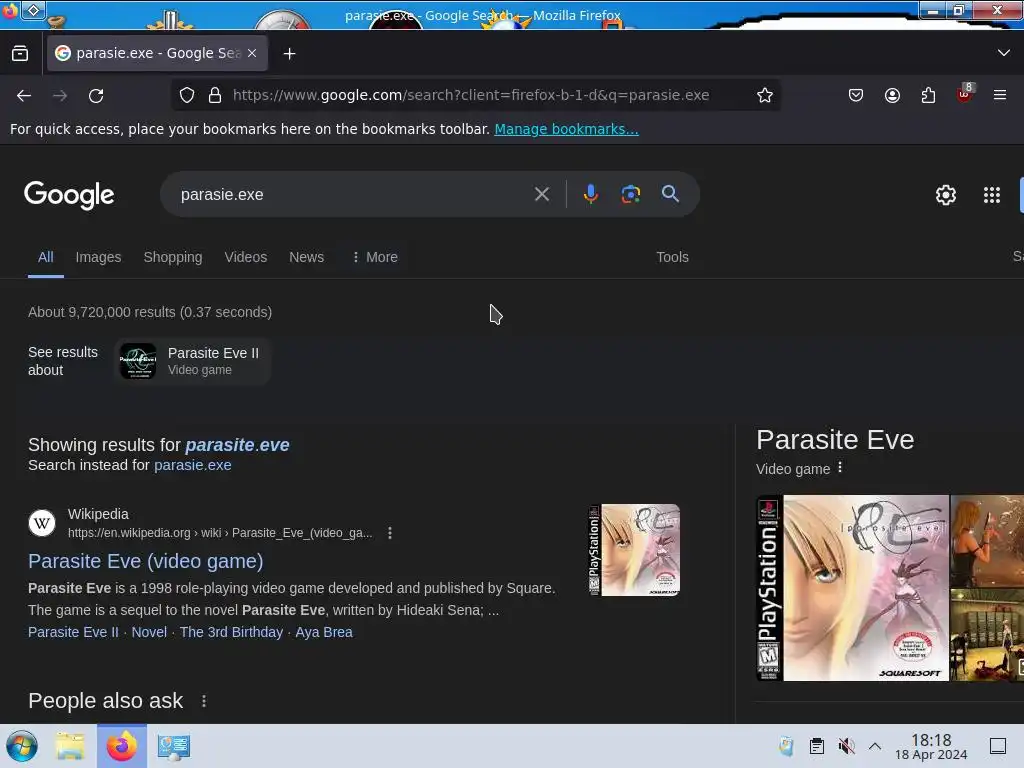Go back to the previous page
Screen dimensions: 1024x768
(x=24, y=95)
